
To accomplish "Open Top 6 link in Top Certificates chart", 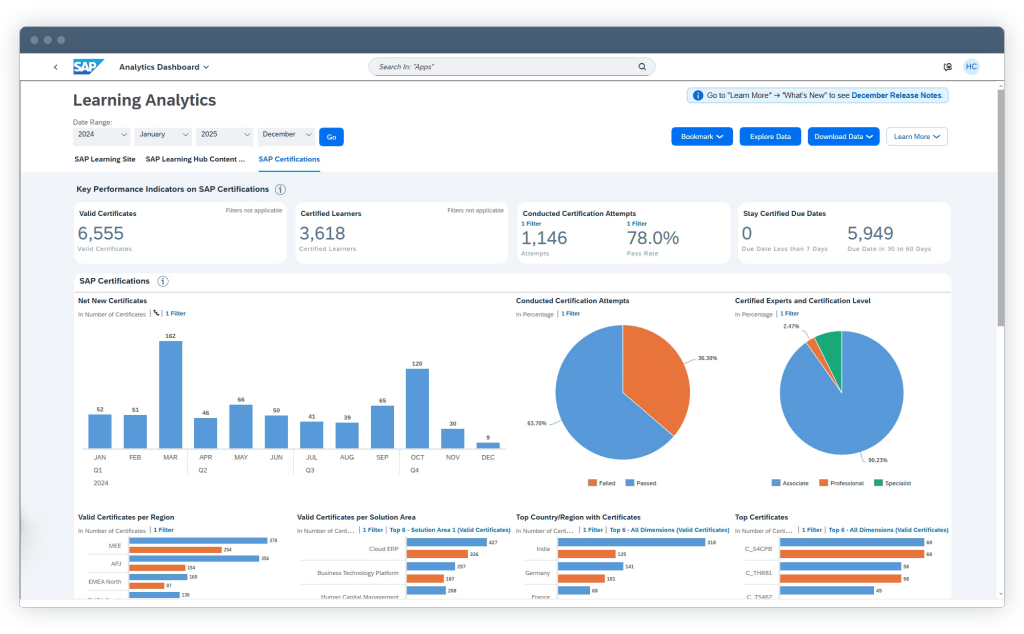I will click(888, 530).
